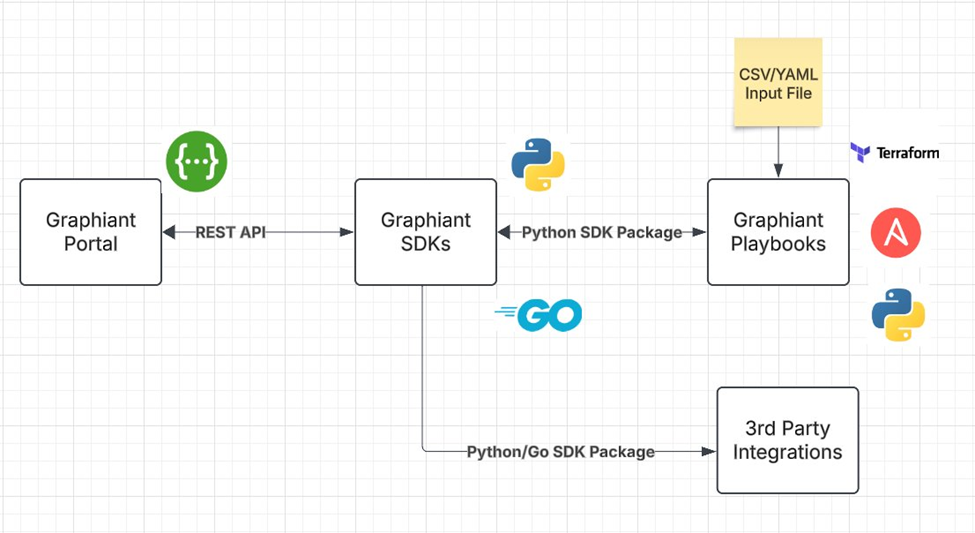Click the Python logo below Ansible
Screen dimensions: 975x533
click(x=898, y=315)
